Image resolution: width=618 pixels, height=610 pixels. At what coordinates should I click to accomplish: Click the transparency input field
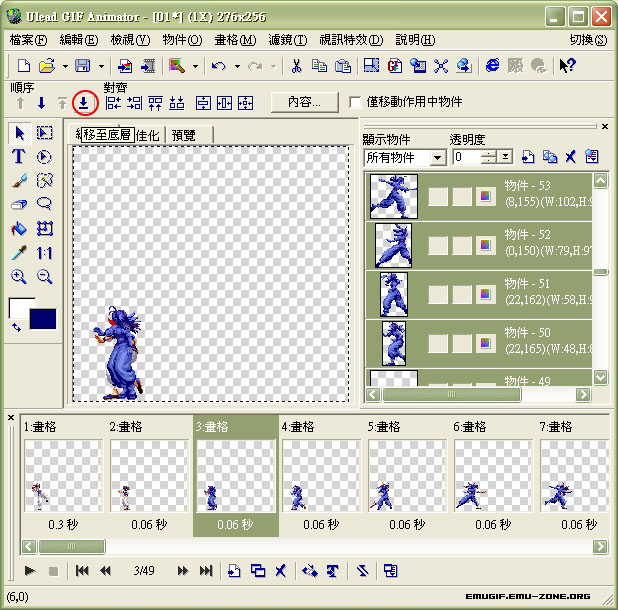click(467, 157)
